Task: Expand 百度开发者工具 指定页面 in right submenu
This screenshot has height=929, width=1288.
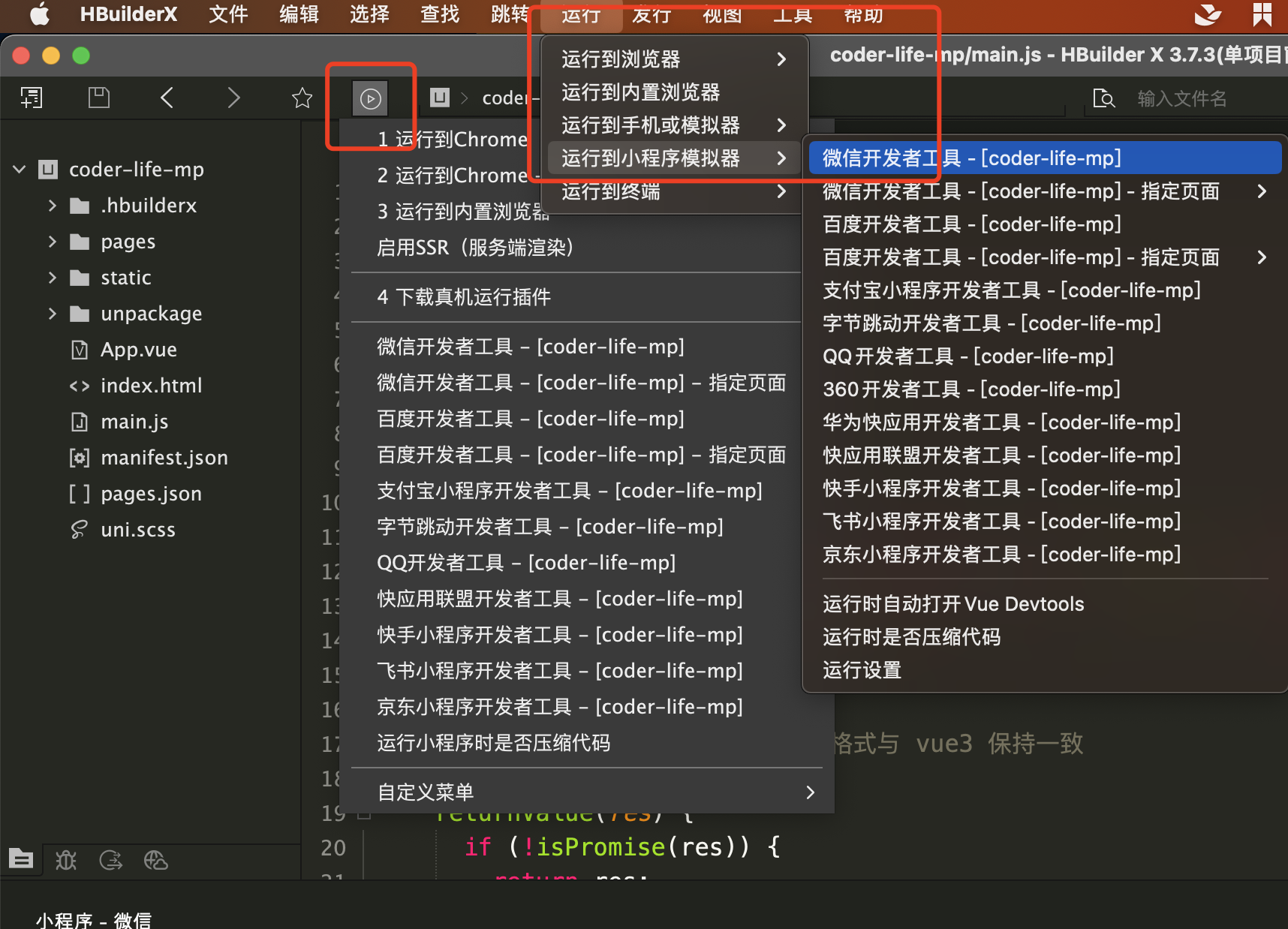Action: tap(1045, 257)
